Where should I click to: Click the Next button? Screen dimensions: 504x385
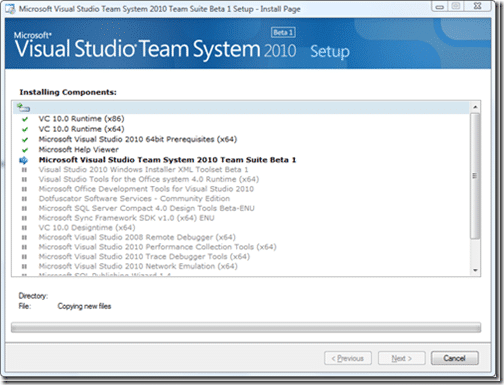pos(402,358)
